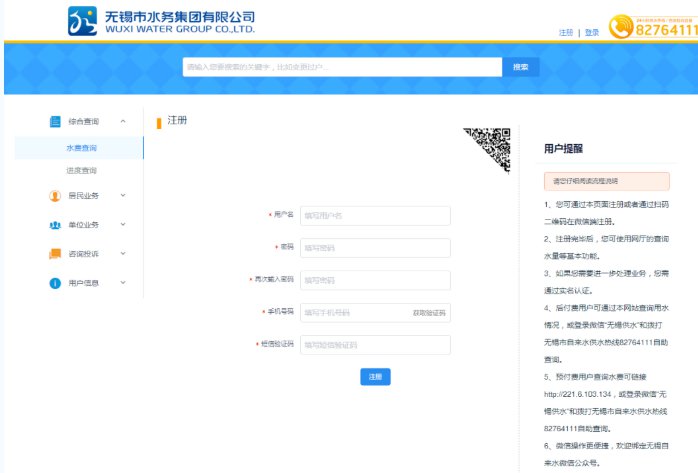Click the 用户信息 info icon

55,283
